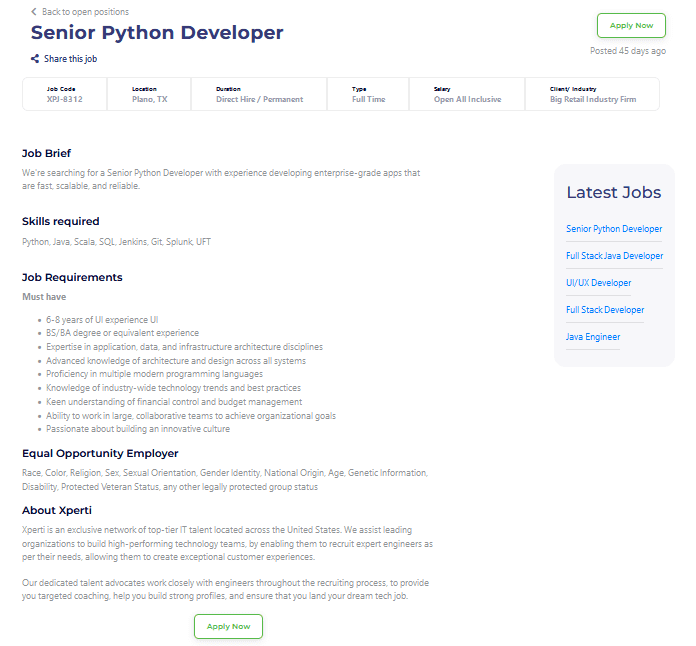Go back to open positions
Image resolution: width=696 pixels, height=646 pixels.
pos(85,12)
